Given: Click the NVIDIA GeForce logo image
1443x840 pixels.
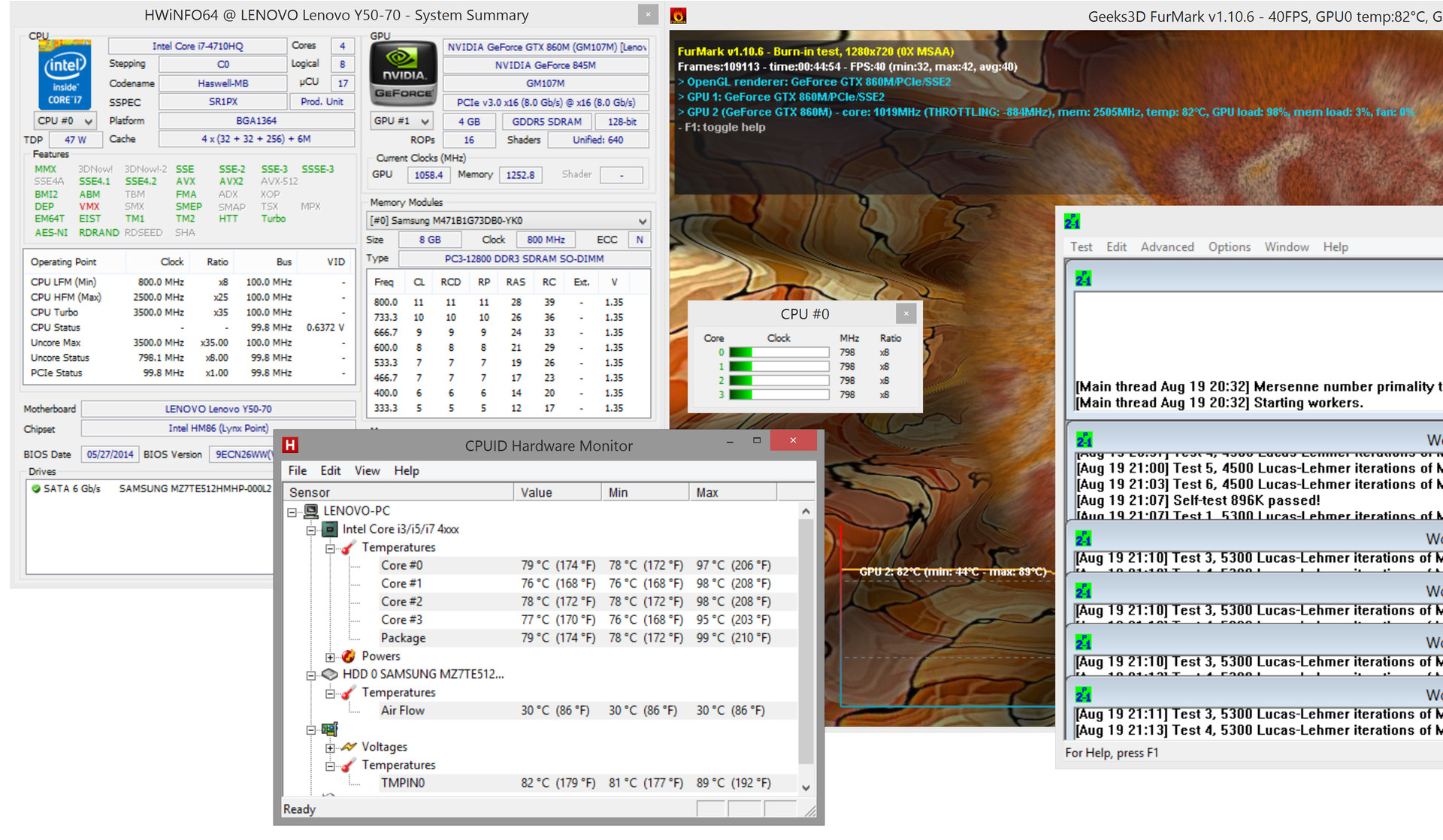Looking at the screenshot, I should tap(404, 74).
